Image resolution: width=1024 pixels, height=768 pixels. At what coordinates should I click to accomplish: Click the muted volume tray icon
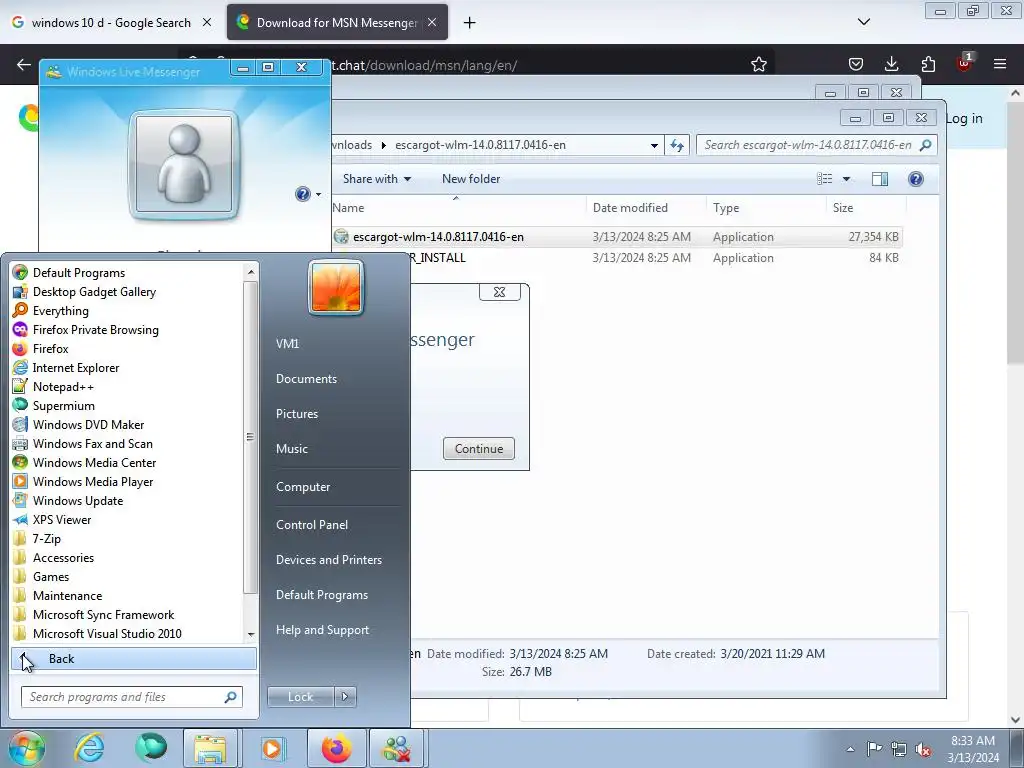(x=923, y=749)
